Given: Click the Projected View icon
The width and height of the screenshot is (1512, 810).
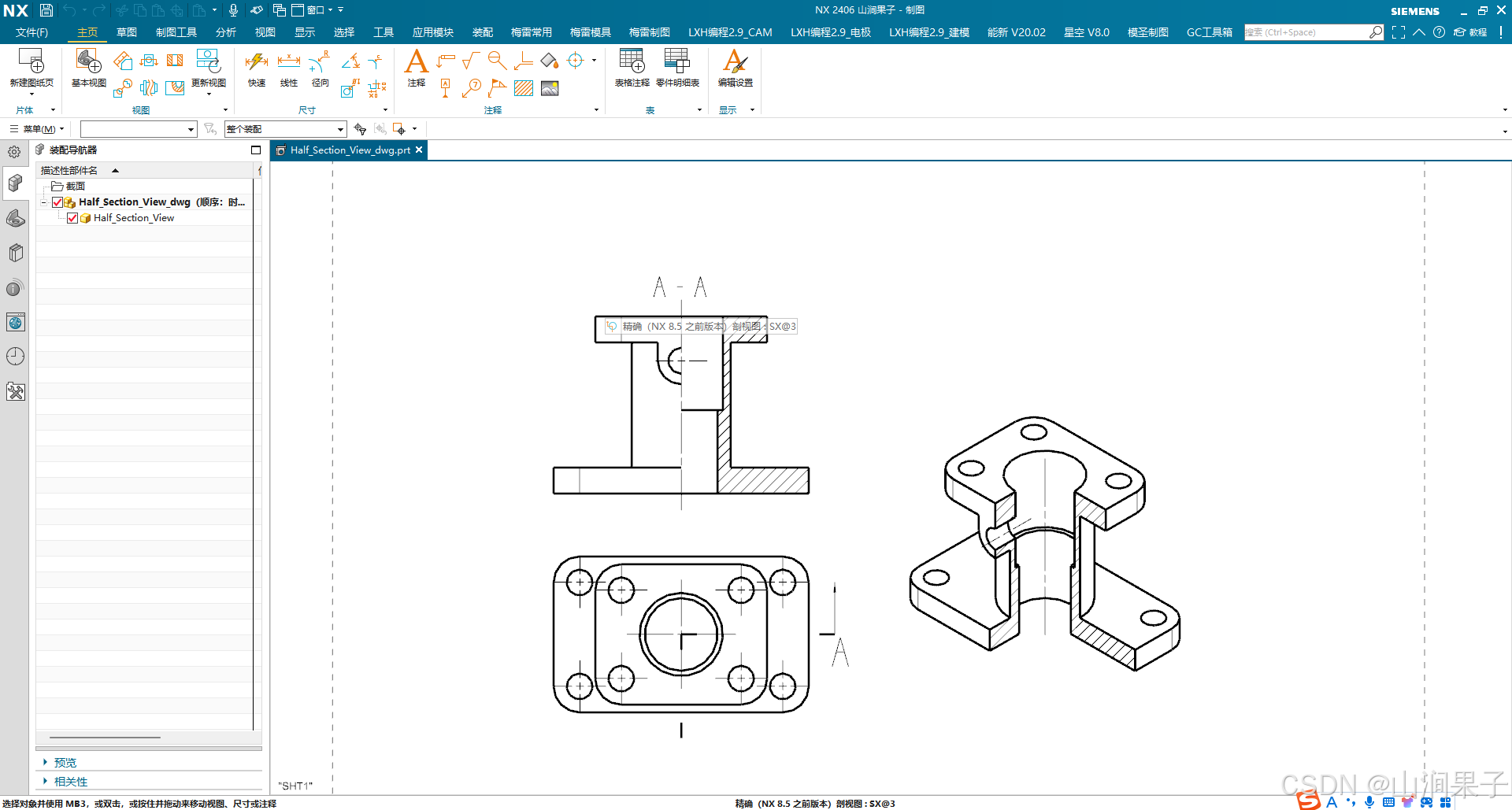Looking at the screenshot, I should click(123, 61).
